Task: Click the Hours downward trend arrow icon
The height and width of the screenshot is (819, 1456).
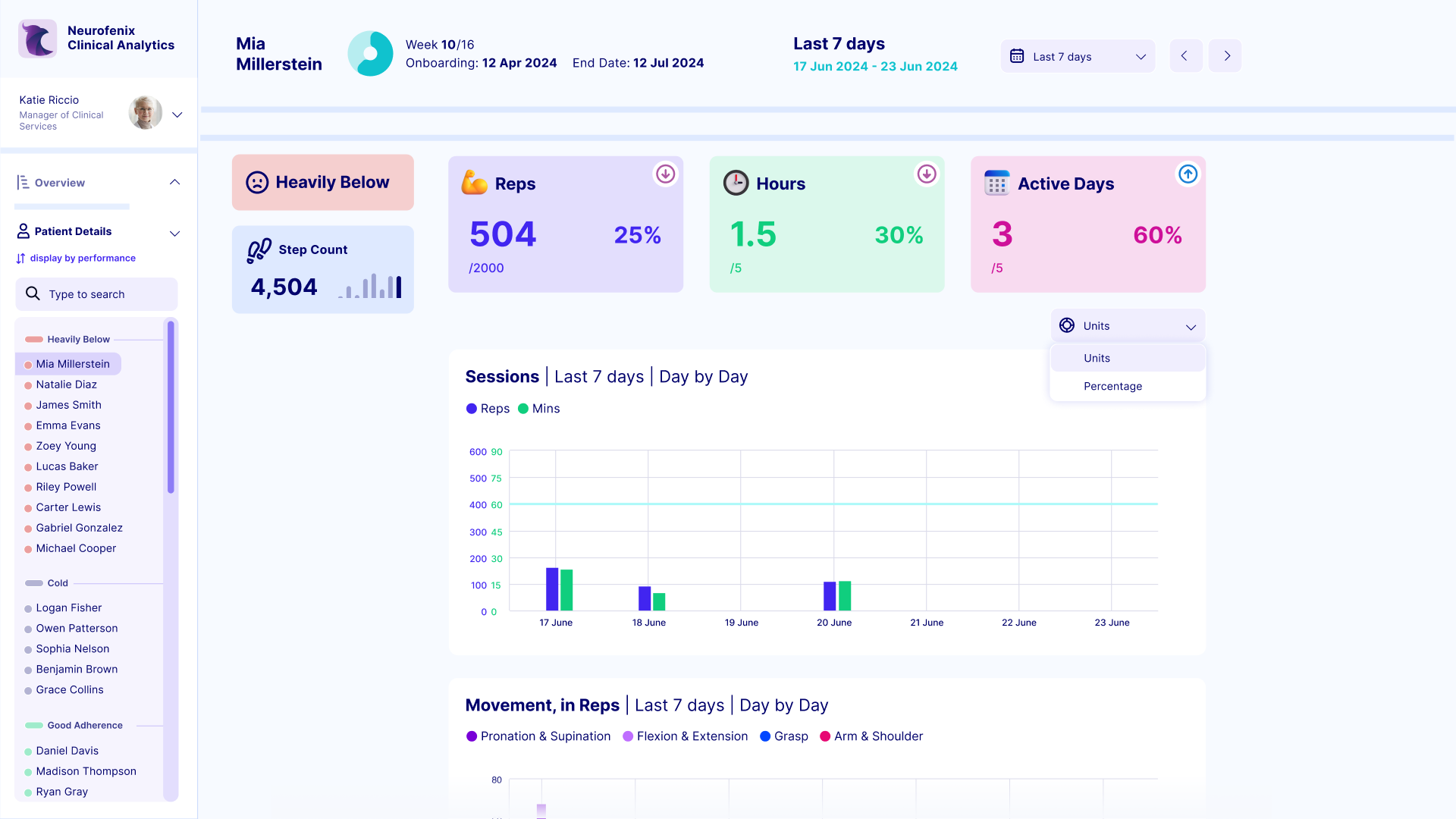Action: [927, 174]
